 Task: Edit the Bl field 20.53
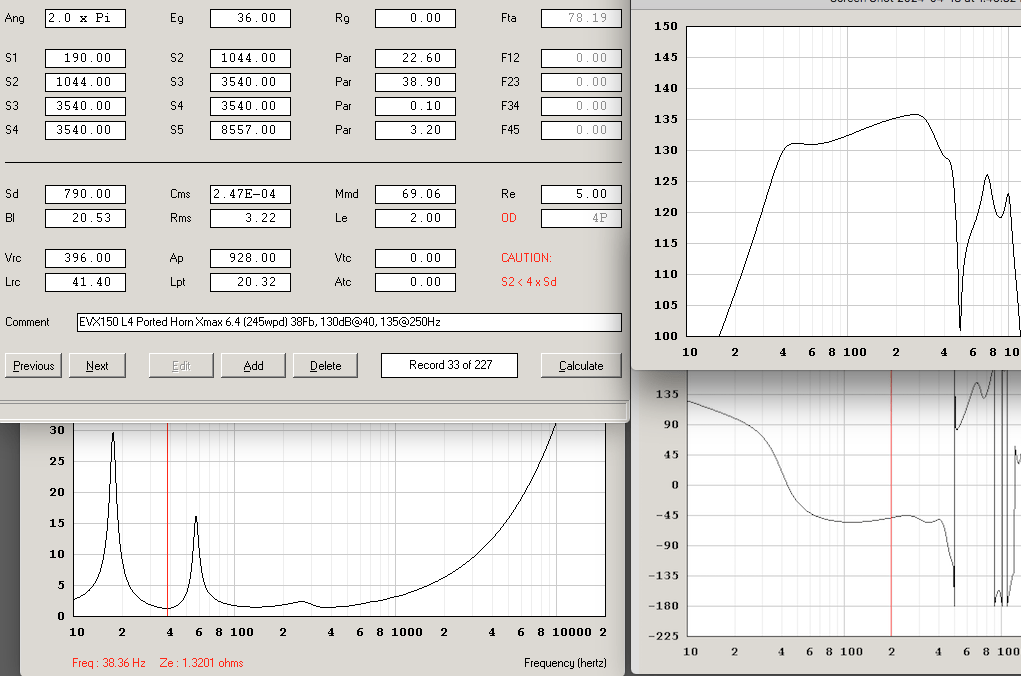coord(85,218)
